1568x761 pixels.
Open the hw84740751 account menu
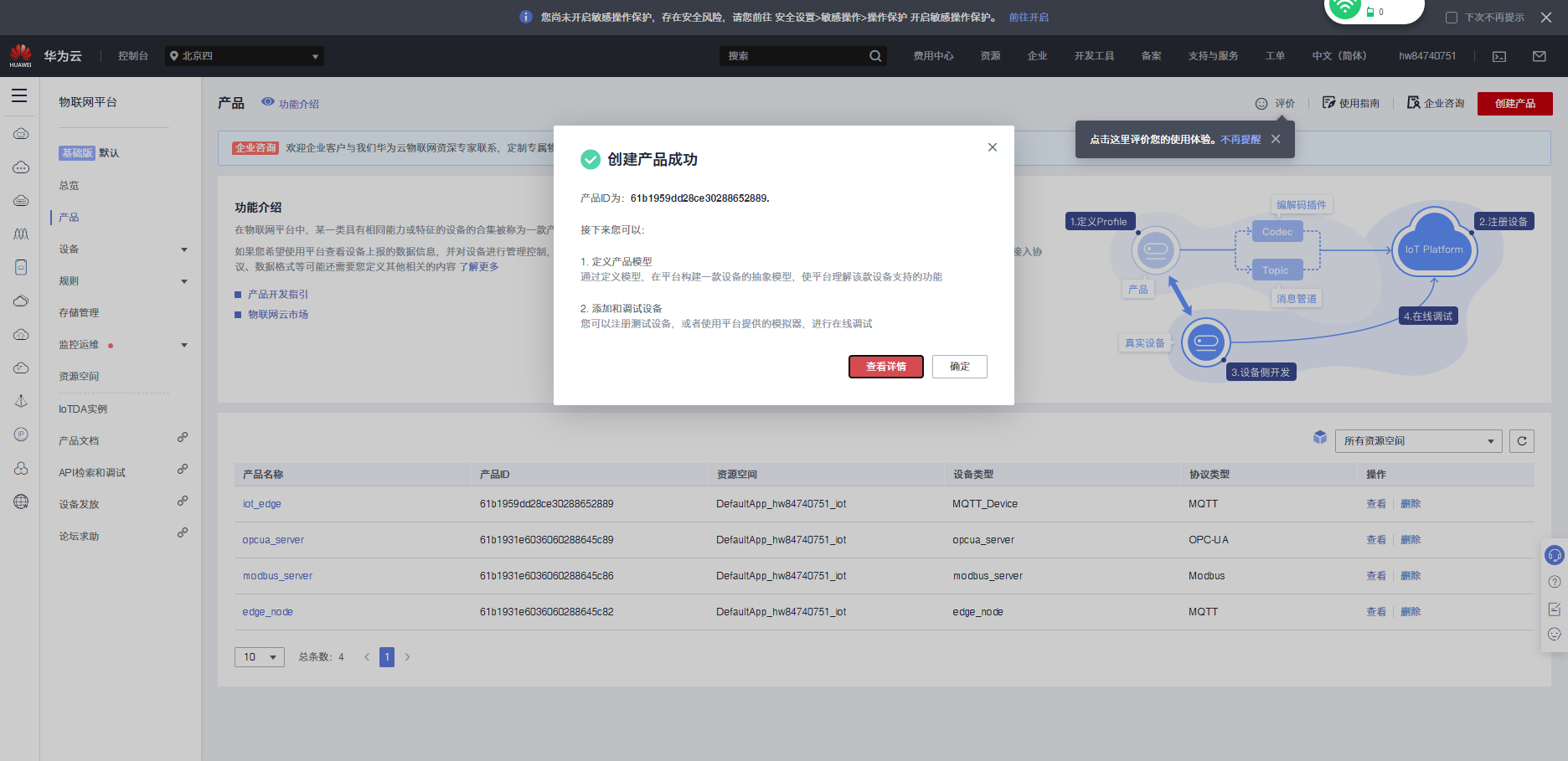(1427, 56)
